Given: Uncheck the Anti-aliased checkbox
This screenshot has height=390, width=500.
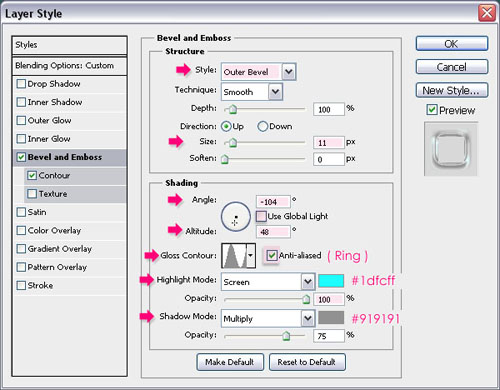Looking at the screenshot, I should (272, 256).
